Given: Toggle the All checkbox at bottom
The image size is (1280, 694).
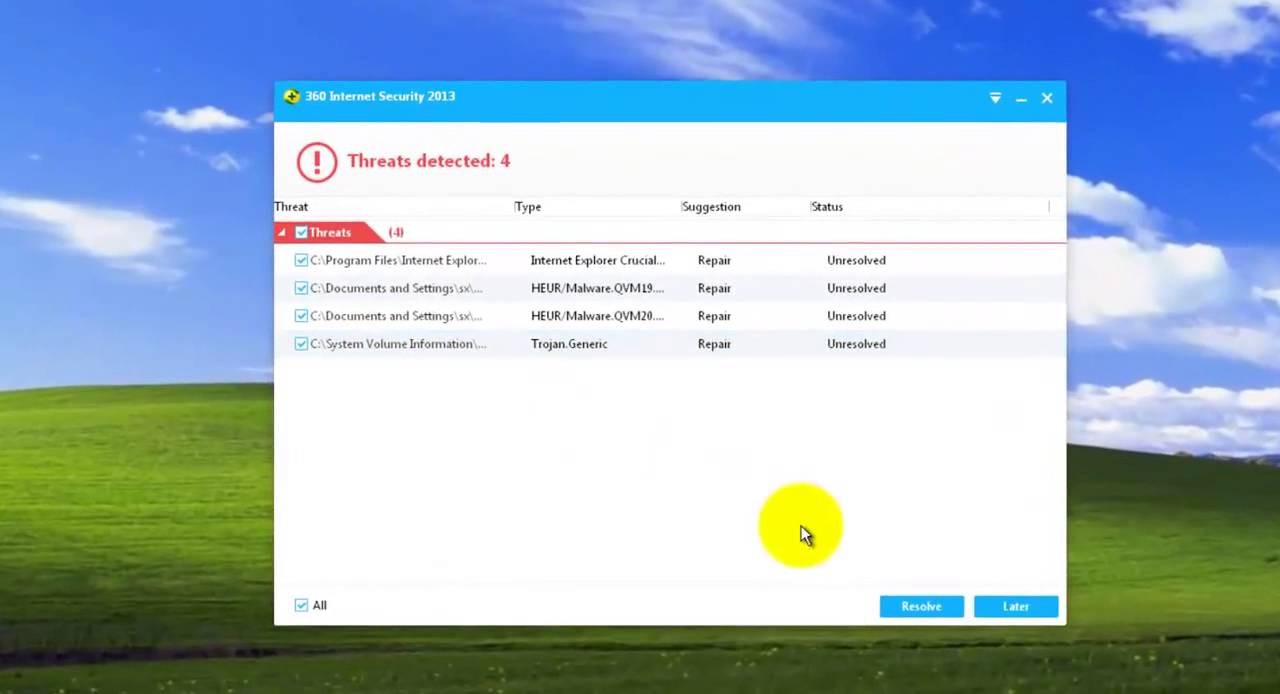Looking at the screenshot, I should tap(301, 605).
